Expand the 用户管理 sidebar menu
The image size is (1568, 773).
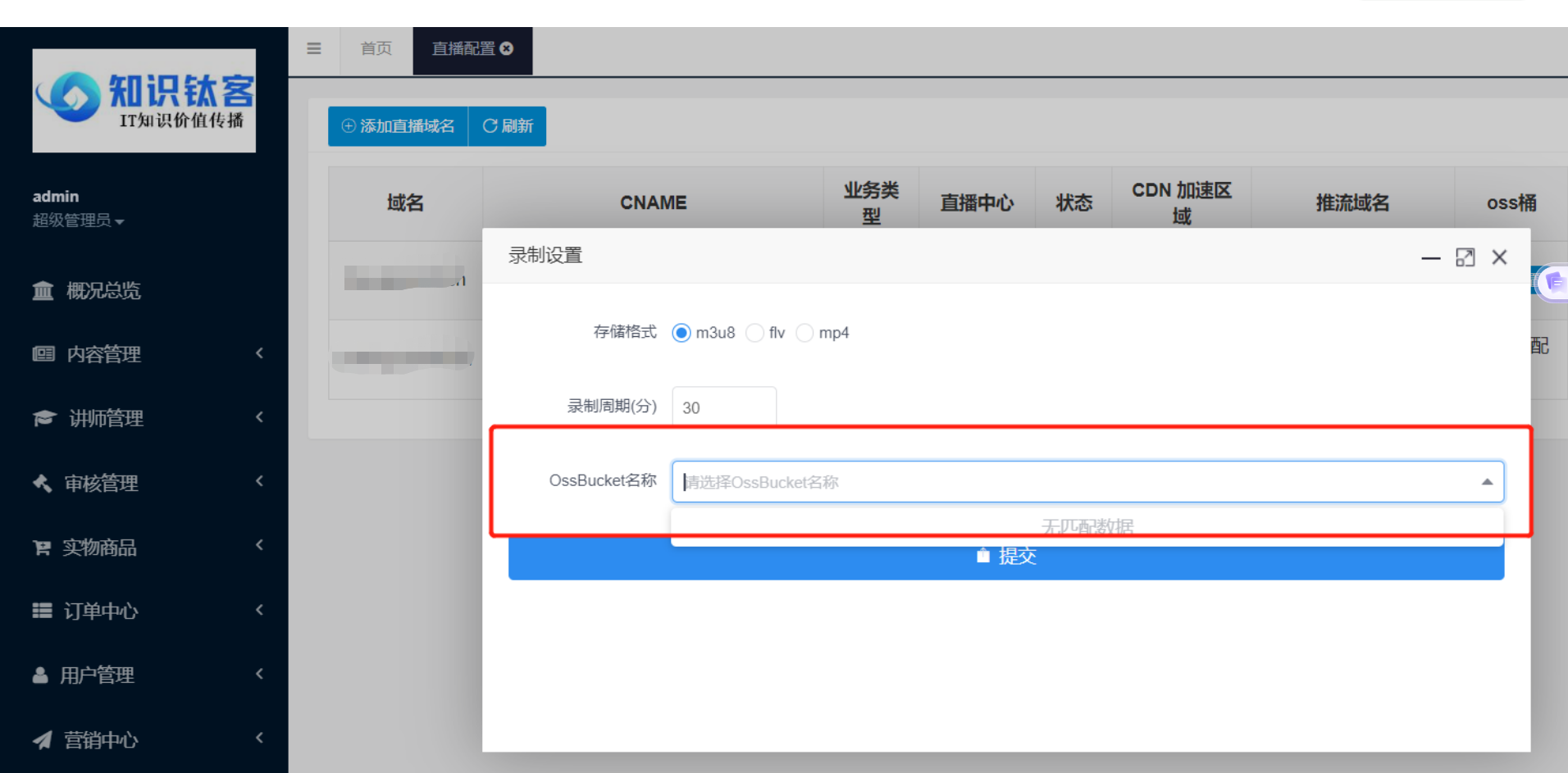click(x=144, y=675)
